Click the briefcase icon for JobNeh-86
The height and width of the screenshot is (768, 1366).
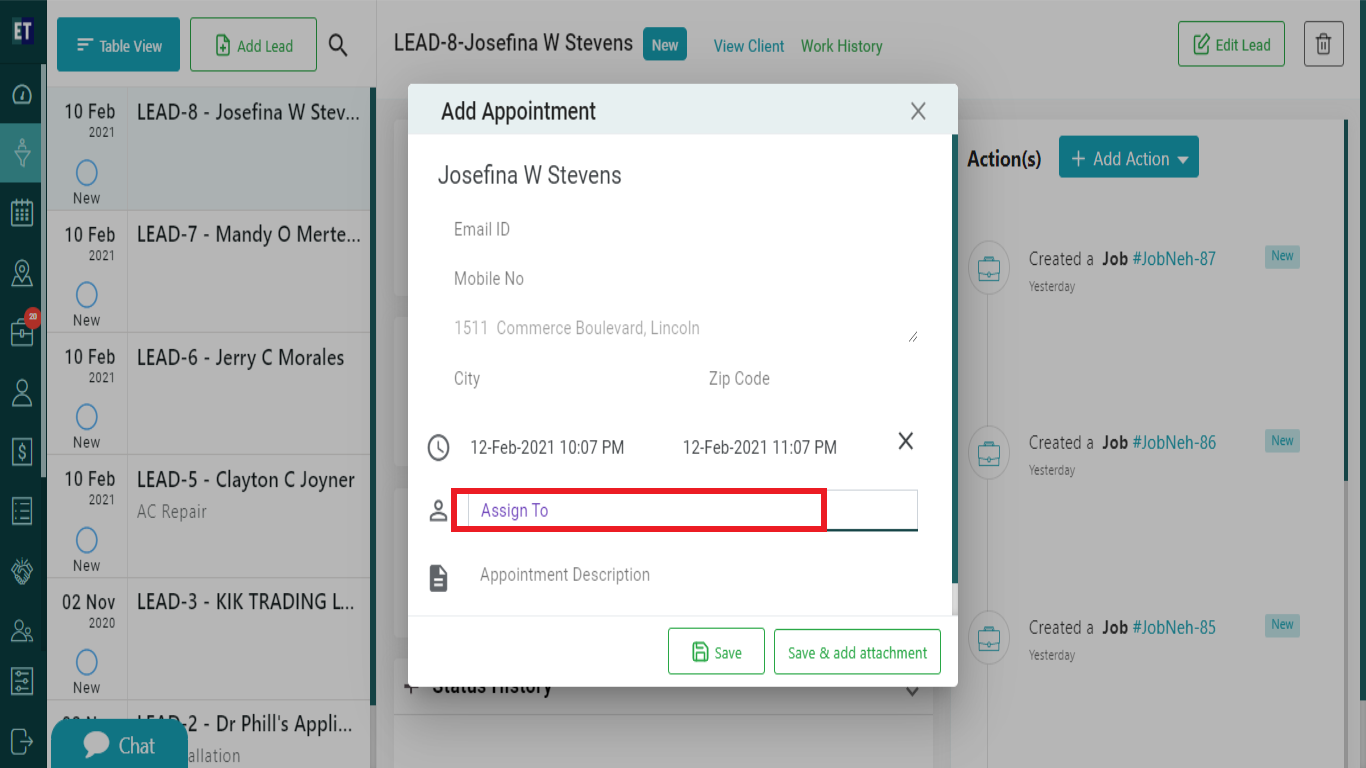pyautogui.click(x=989, y=453)
